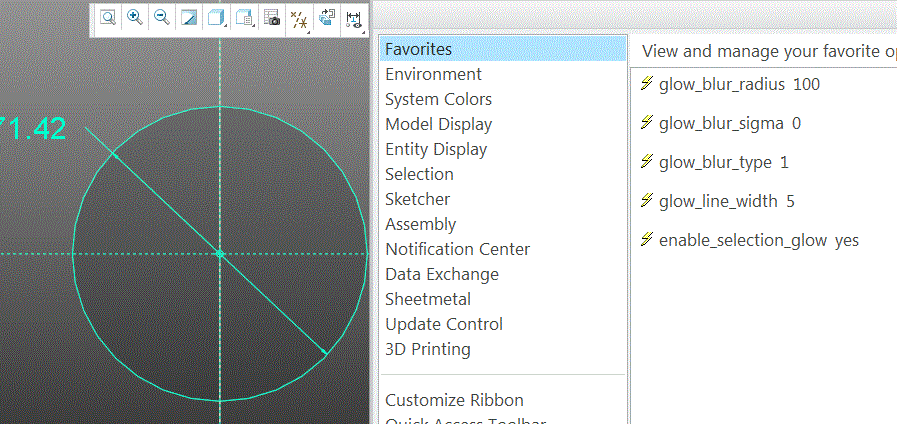Click the yes value of enable_selection_glow

(847, 241)
